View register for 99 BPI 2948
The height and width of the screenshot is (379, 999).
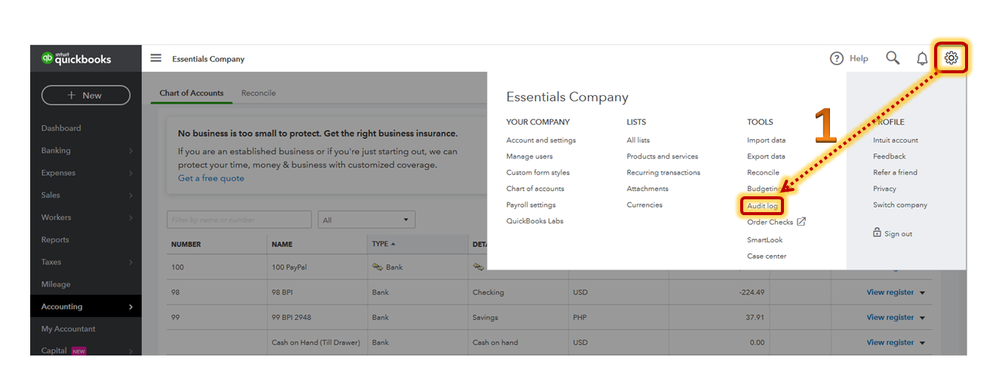point(889,317)
